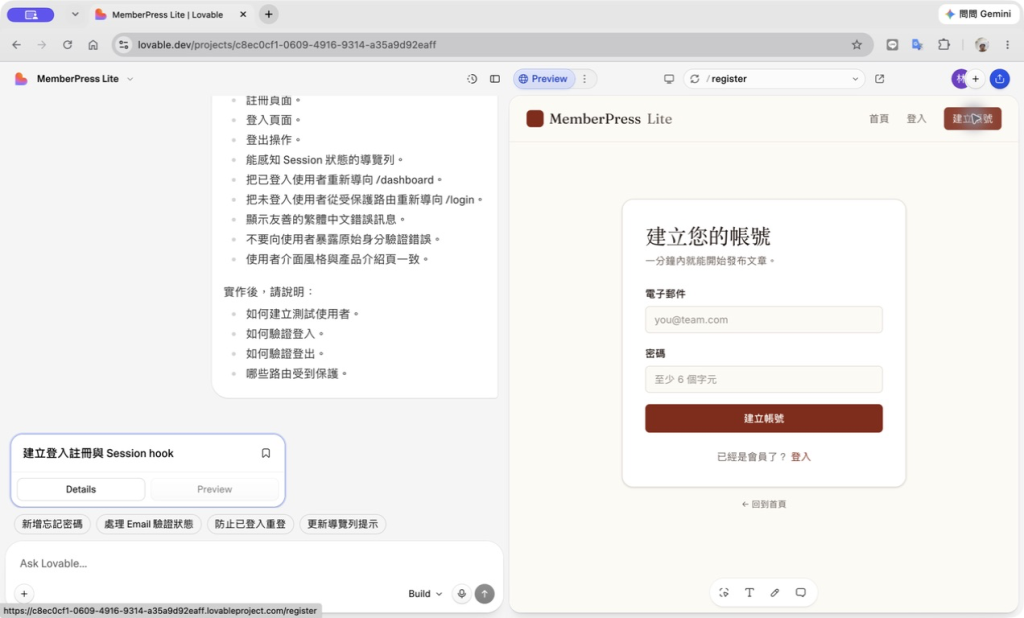Screen dimensions: 1024x618
Task: Go back in browser history
Action: 16,45
